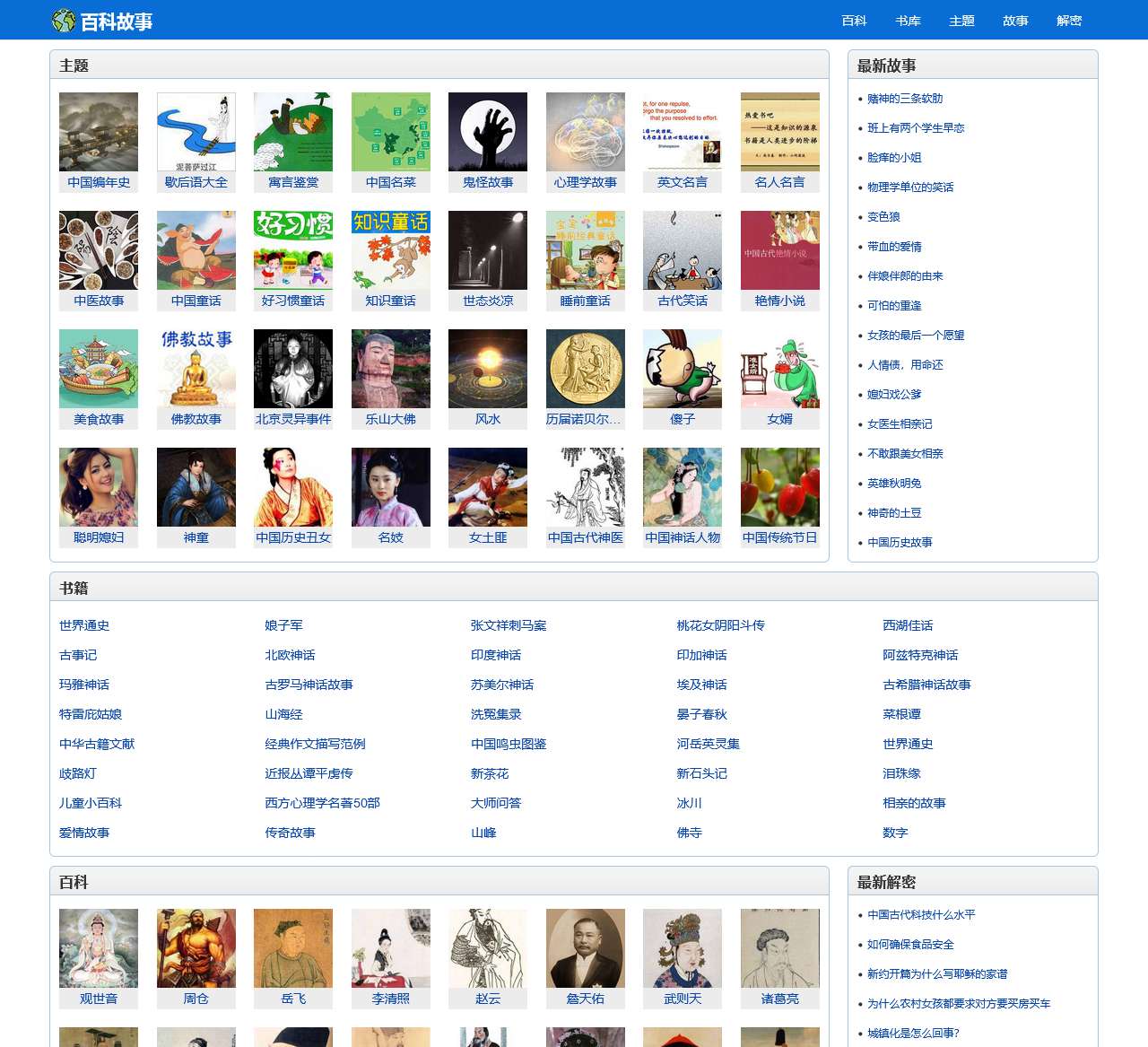Open the story 英雄秋明兔
Viewport: 1148px width, 1047px height.
pyautogui.click(x=894, y=484)
